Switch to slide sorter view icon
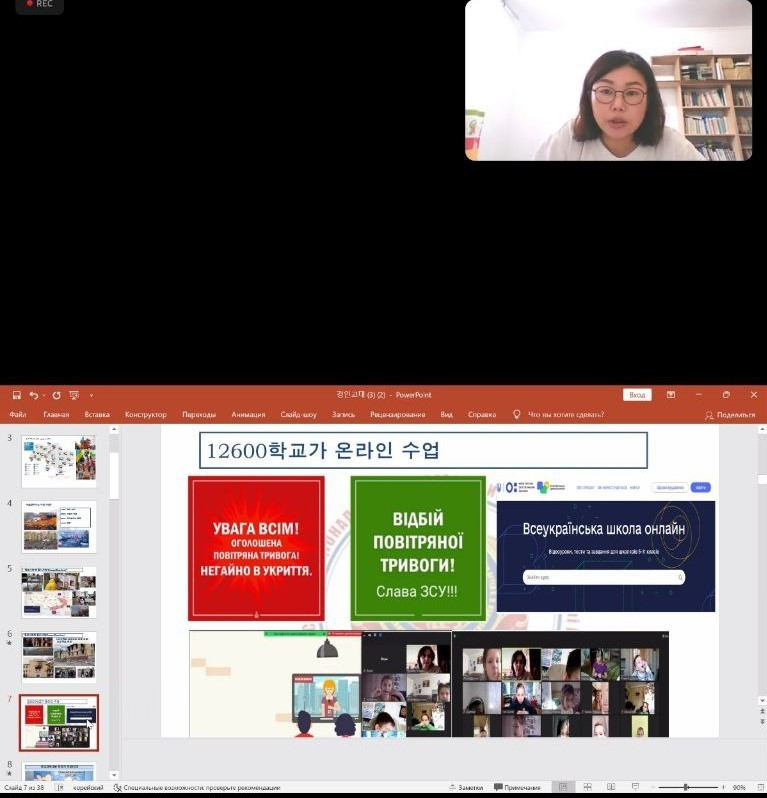767x798 pixels. point(587,787)
